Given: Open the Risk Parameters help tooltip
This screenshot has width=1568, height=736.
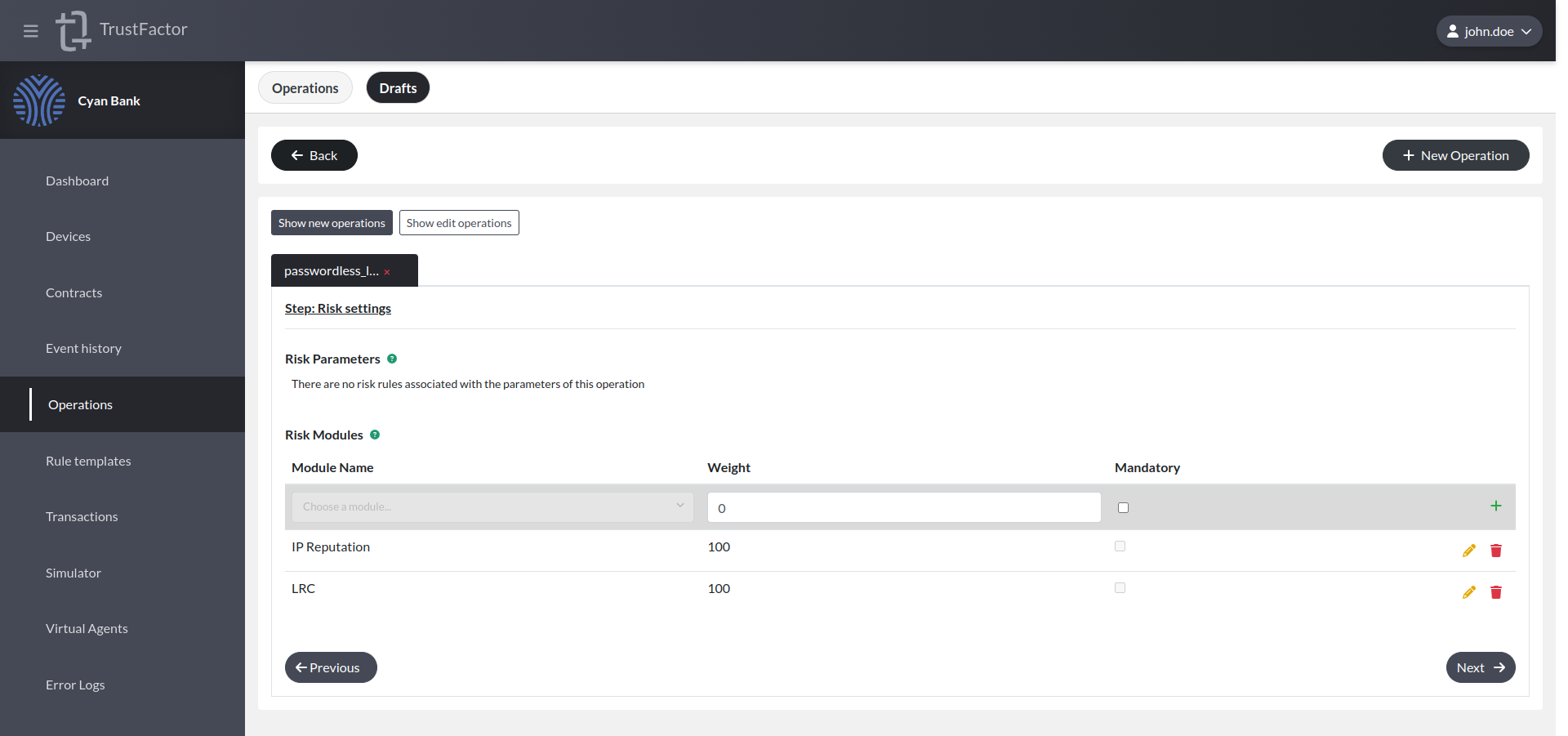Looking at the screenshot, I should [392, 358].
